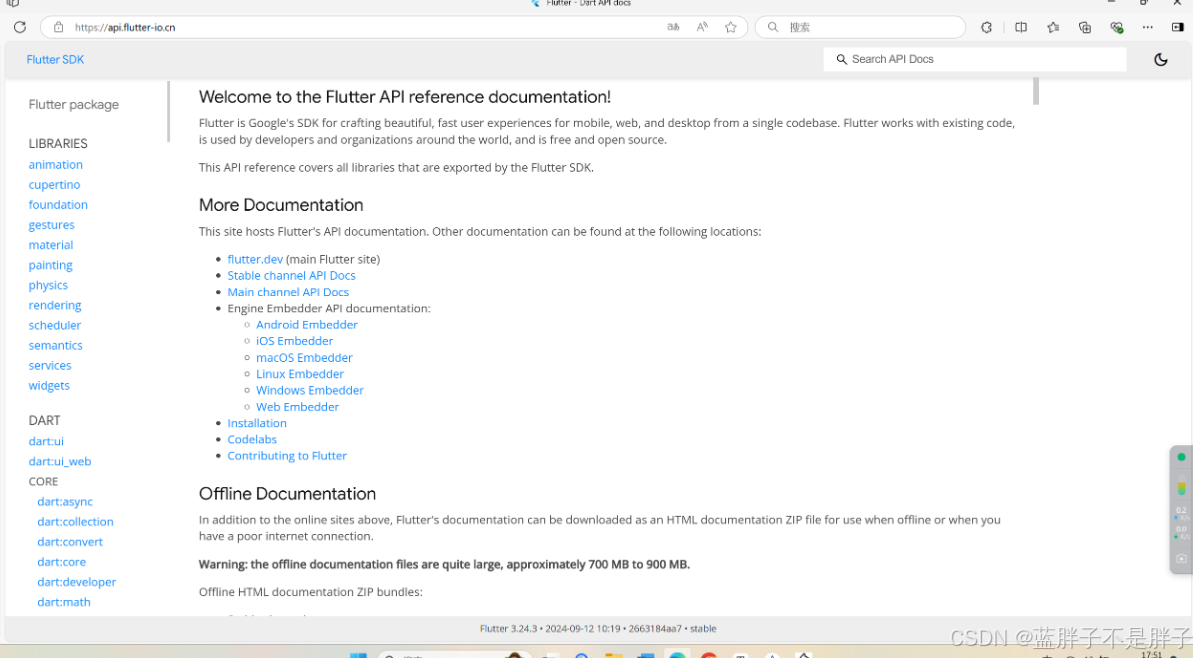
Task: Open collections icon
Action: 1086,27
